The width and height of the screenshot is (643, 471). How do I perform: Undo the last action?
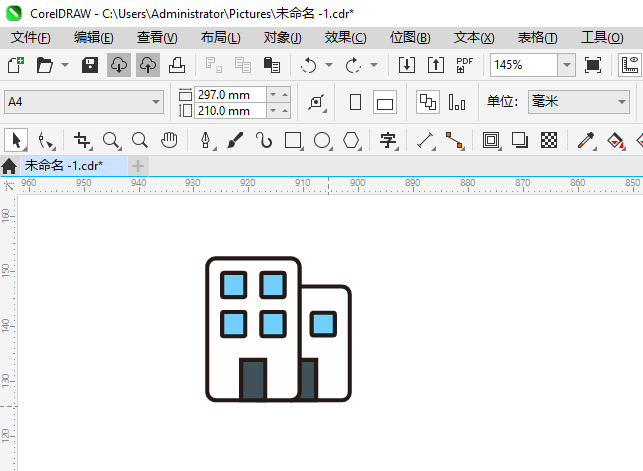coord(308,65)
